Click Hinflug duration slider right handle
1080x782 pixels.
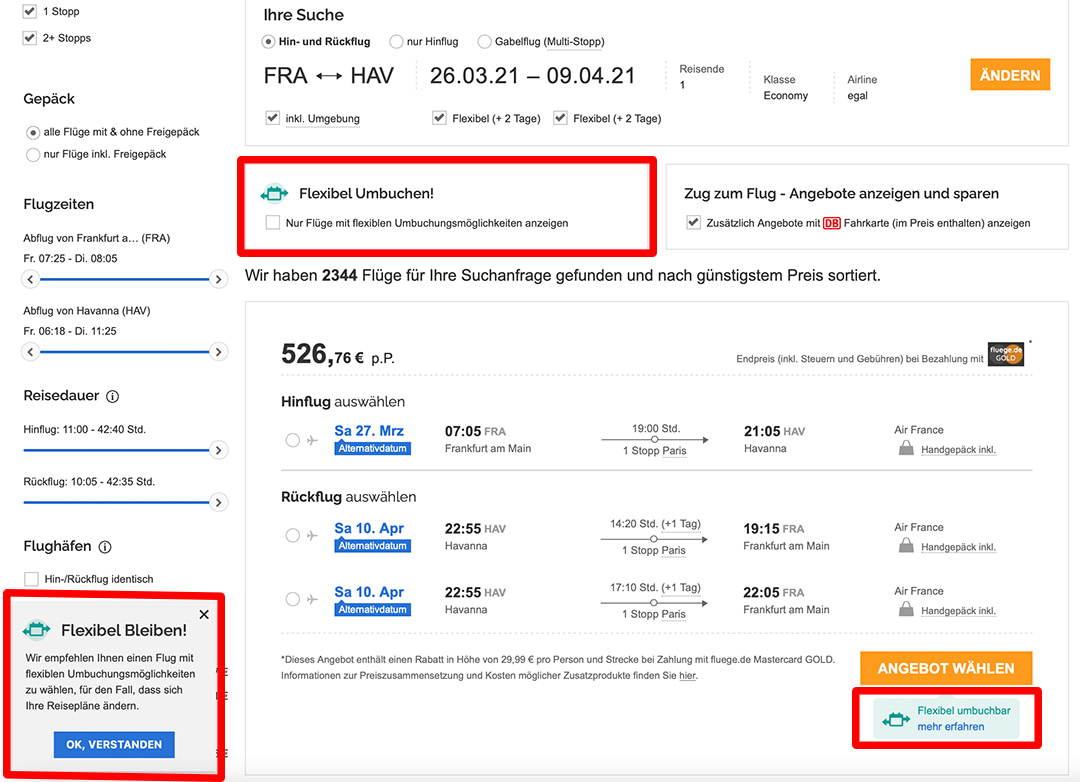click(x=219, y=451)
